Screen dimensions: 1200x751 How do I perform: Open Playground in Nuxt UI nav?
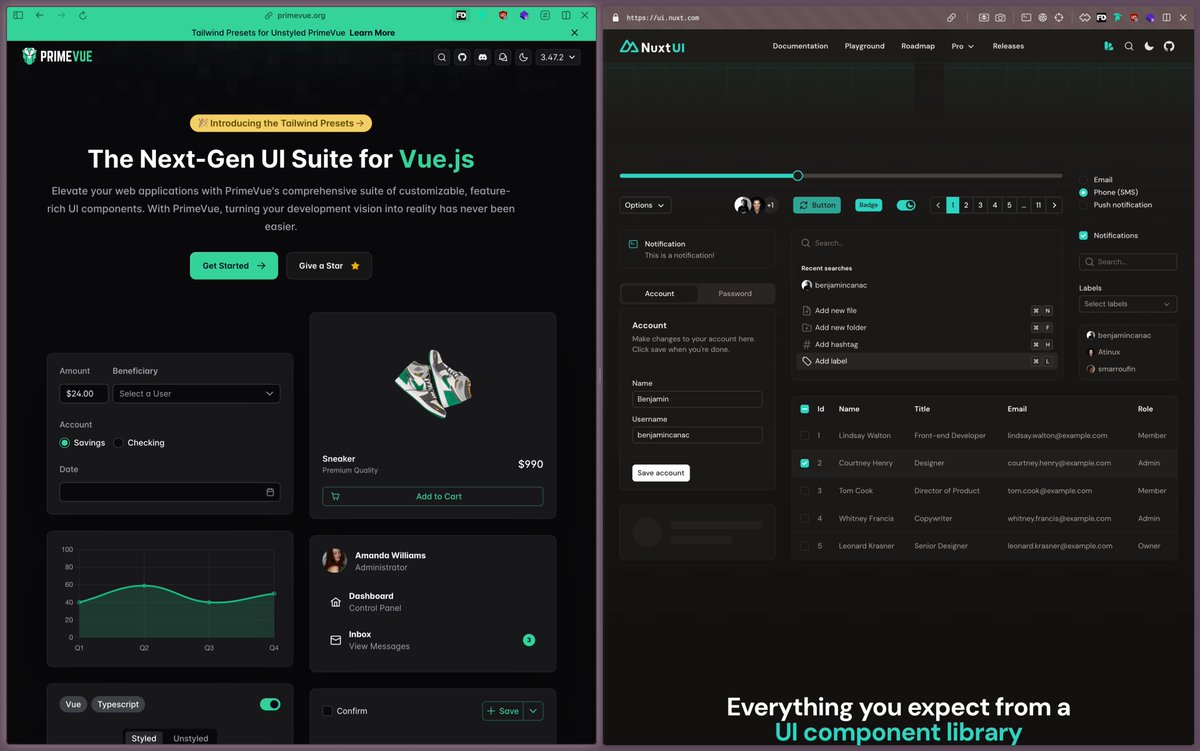(x=864, y=46)
